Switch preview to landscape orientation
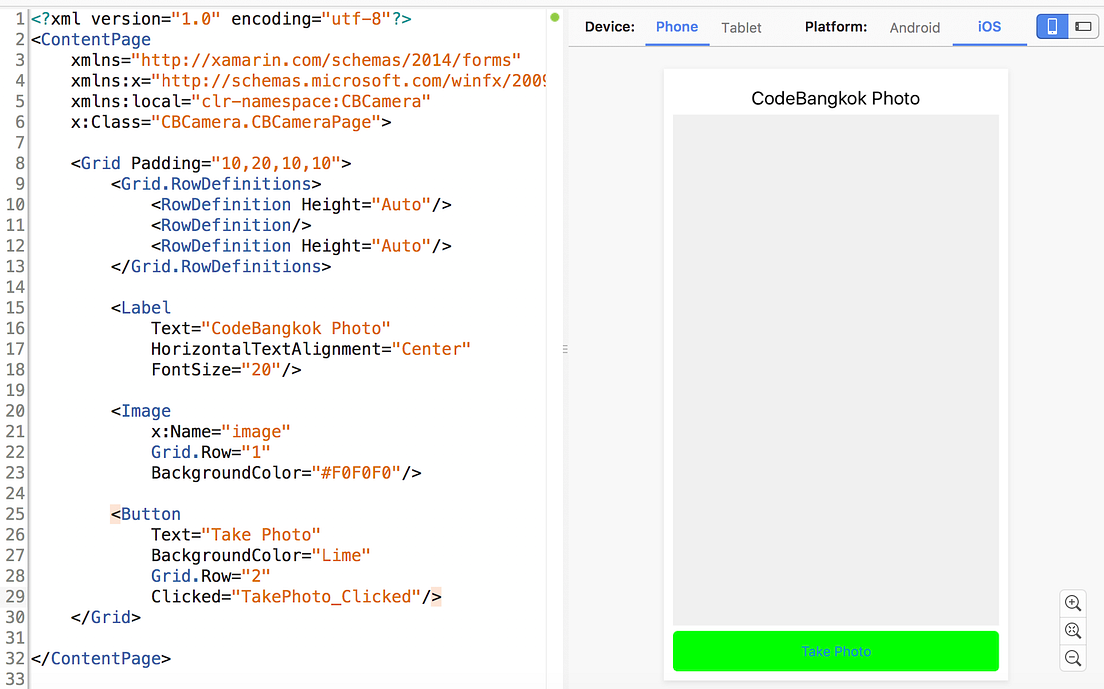 click(x=1081, y=26)
